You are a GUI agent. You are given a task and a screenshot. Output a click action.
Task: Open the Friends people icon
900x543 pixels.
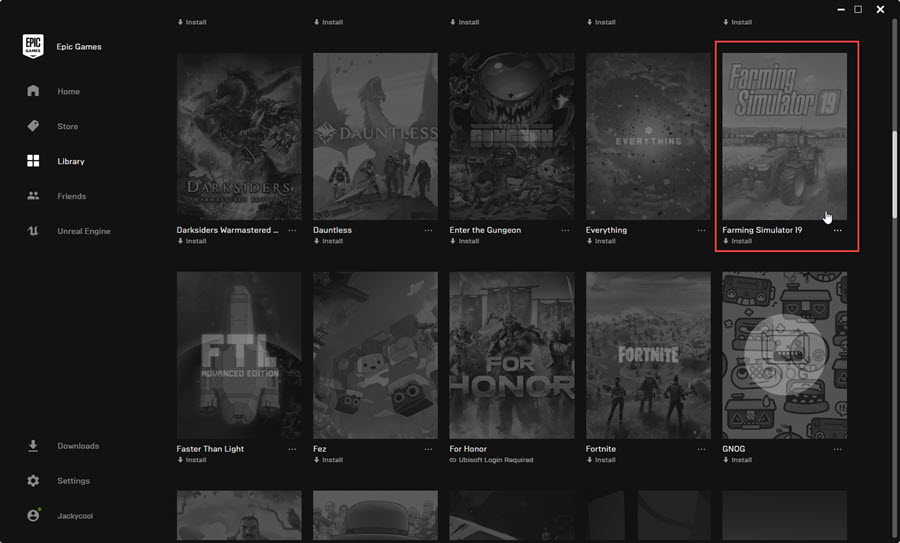pyautogui.click(x=33, y=196)
